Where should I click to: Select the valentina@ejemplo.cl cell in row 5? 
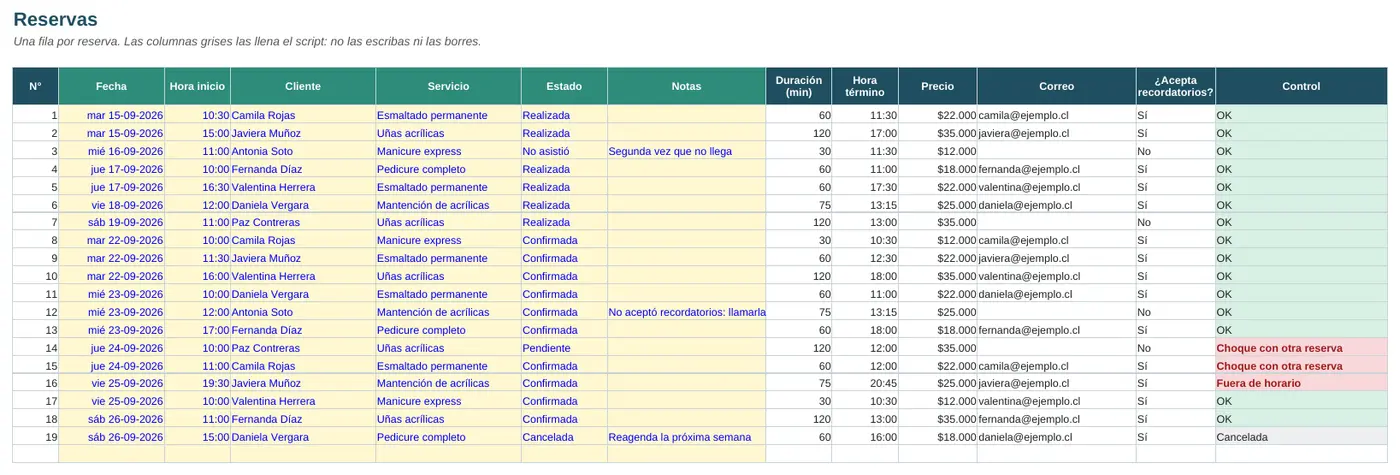click(1056, 187)
